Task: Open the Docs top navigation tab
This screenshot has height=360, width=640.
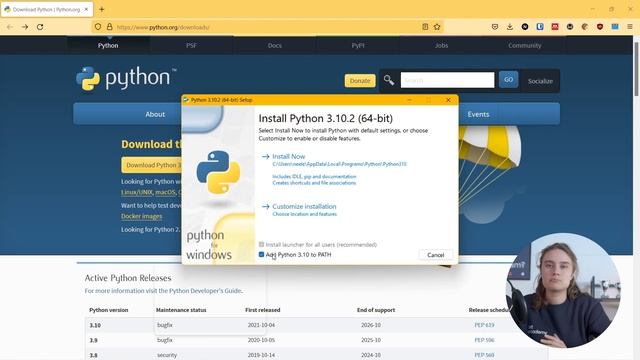Action: 275,45
